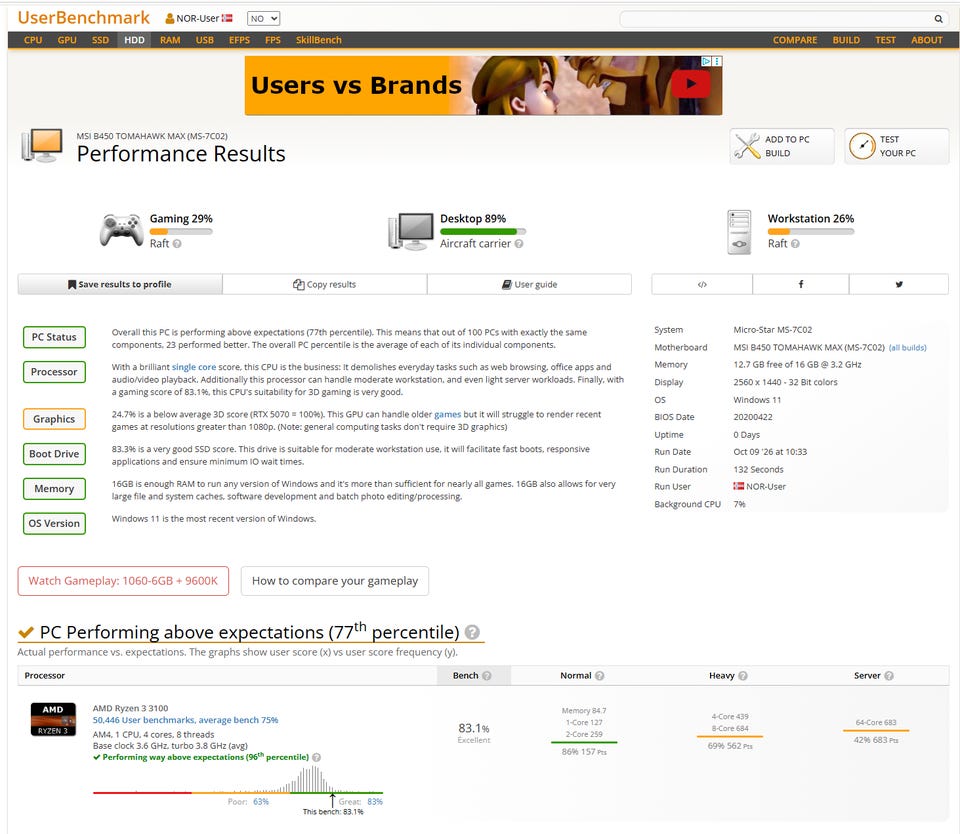Open 50,446 User benchmarks link

coord(186,720)
